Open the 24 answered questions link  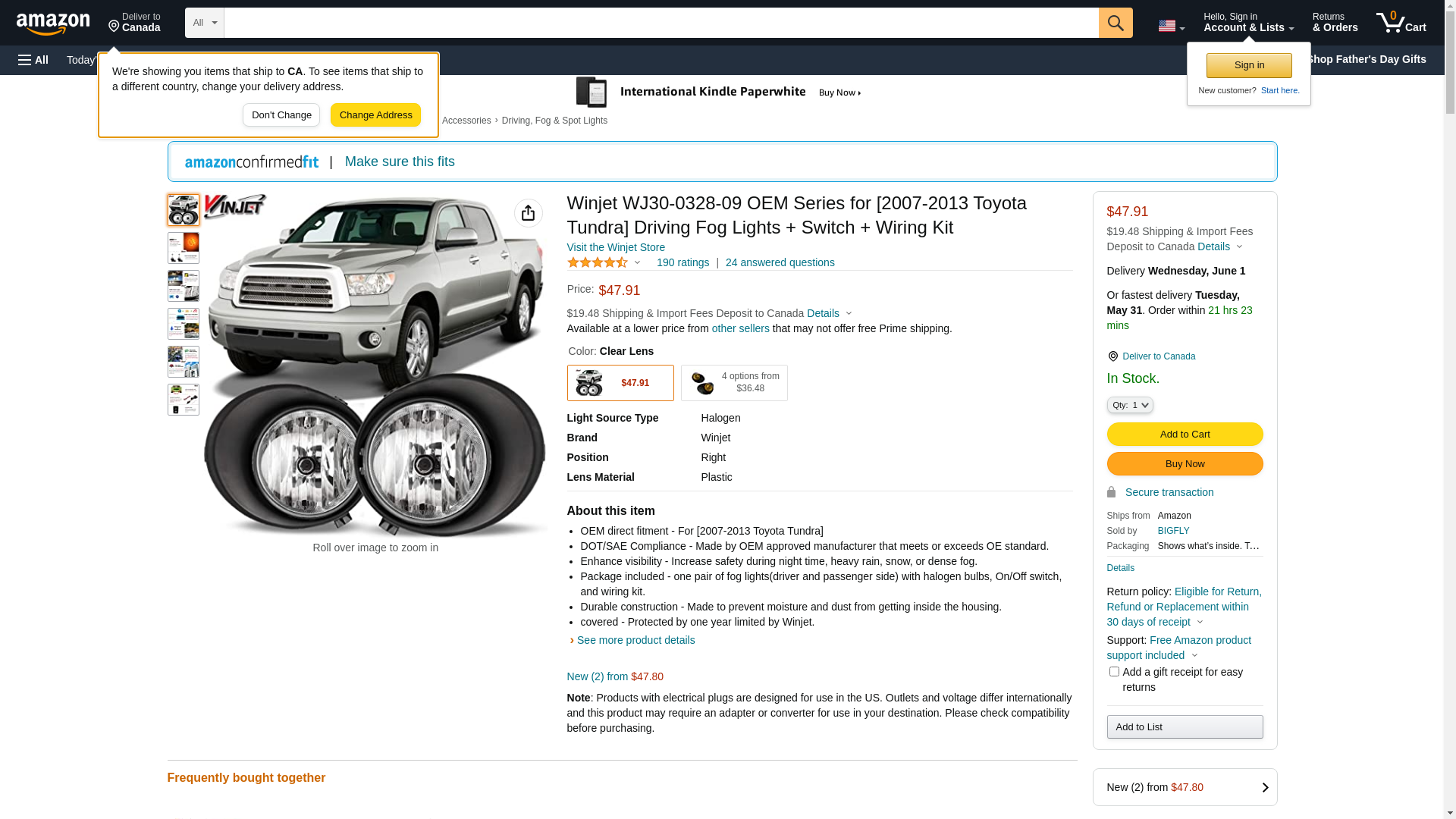[x=780, y=262]
